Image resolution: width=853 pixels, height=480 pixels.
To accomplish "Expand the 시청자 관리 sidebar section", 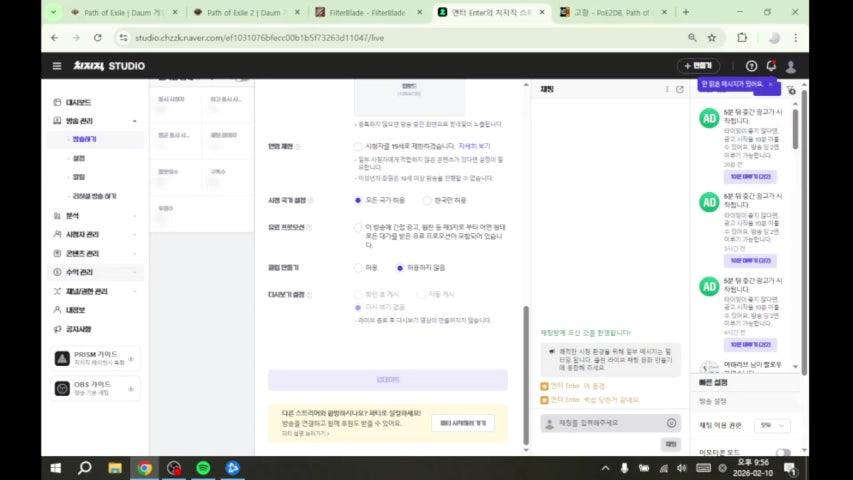I will 134,235.
